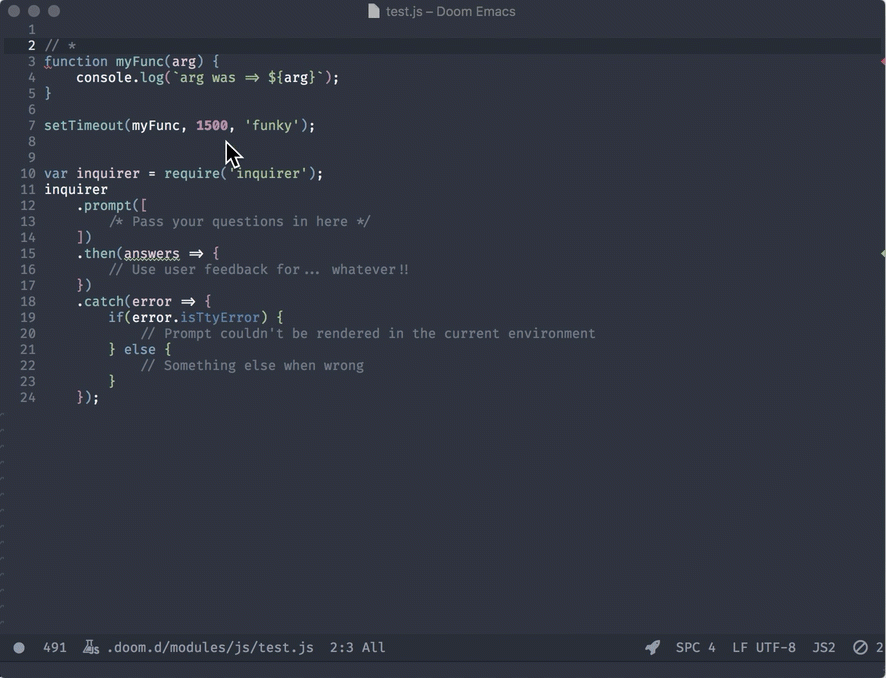Click the 'test.js – Doom Emacs' window title
Image resolution: width=886 pixels, height=678 pixels.
click(450, 11)
